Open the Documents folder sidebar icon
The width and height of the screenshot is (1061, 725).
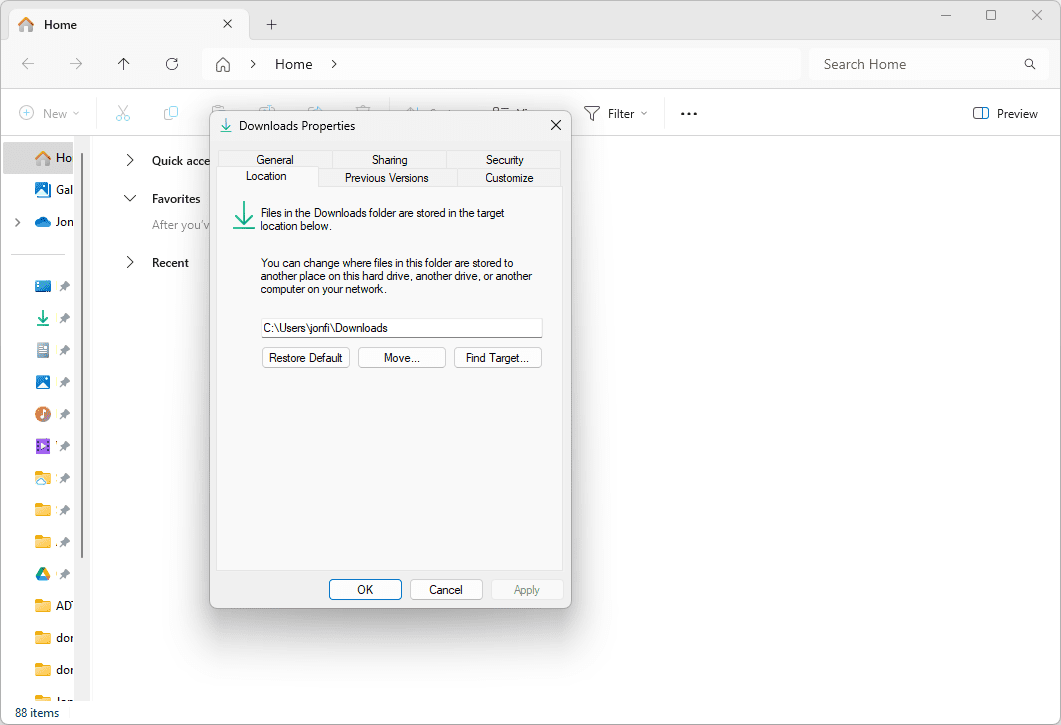(43, 350)
